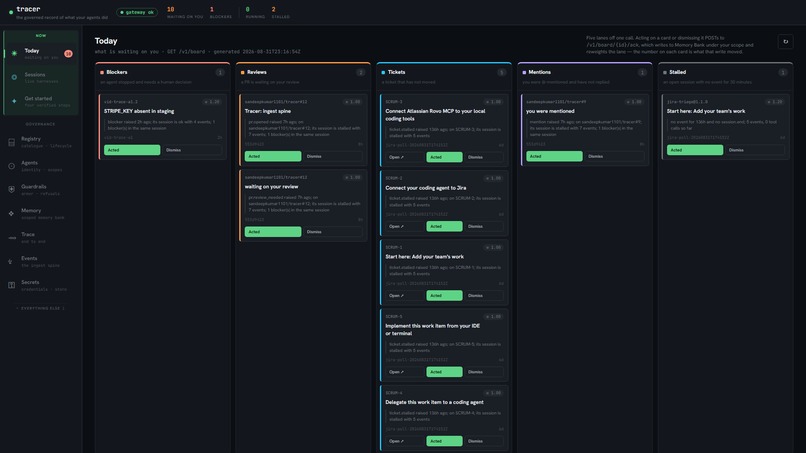Viewport: 806px width, 453px height.
Task: Click the stalled counter in top bar
Action: [x=280, y=13]
